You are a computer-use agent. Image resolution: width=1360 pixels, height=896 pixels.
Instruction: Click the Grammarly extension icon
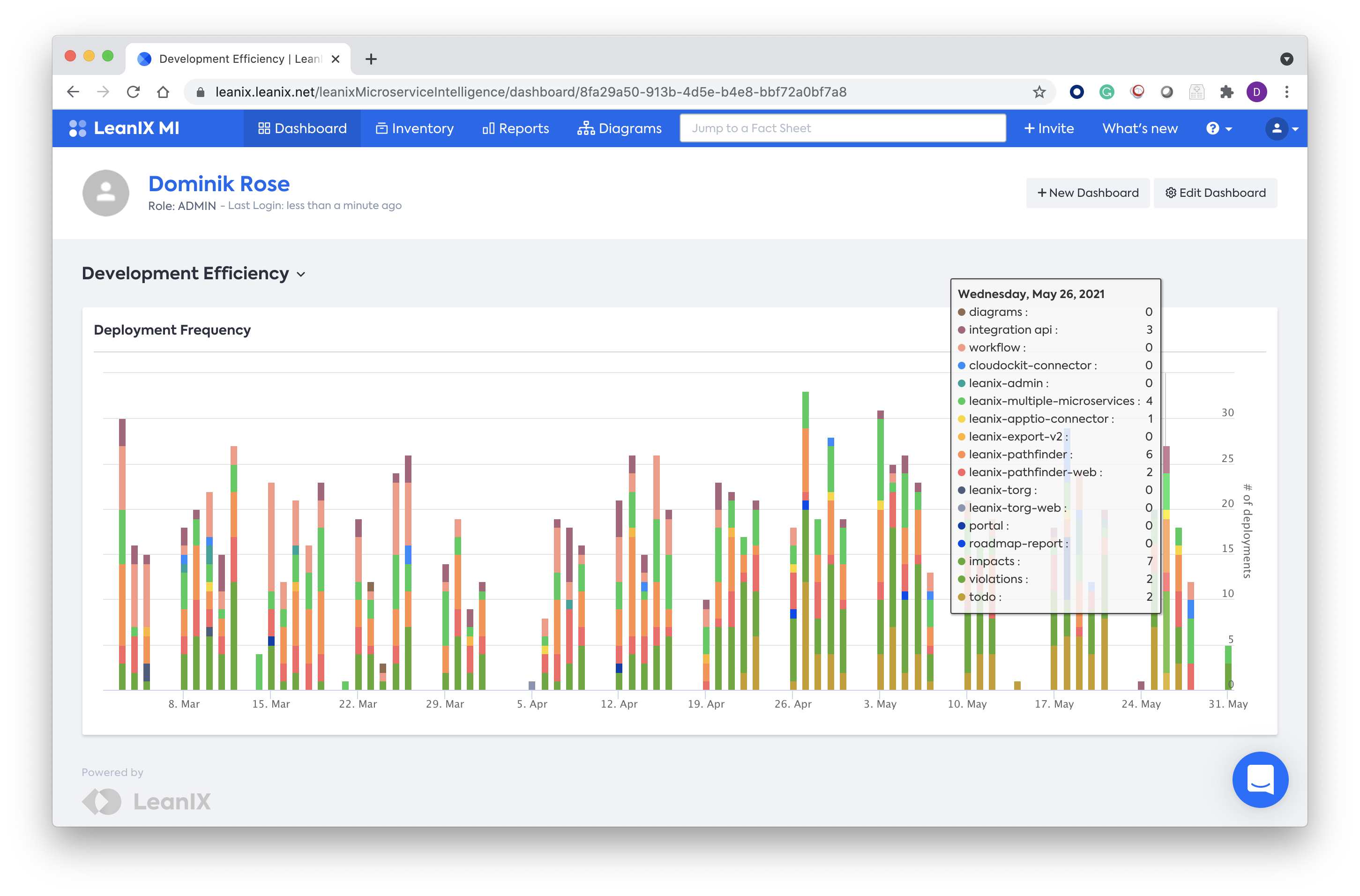click(x=1106, y=92)
